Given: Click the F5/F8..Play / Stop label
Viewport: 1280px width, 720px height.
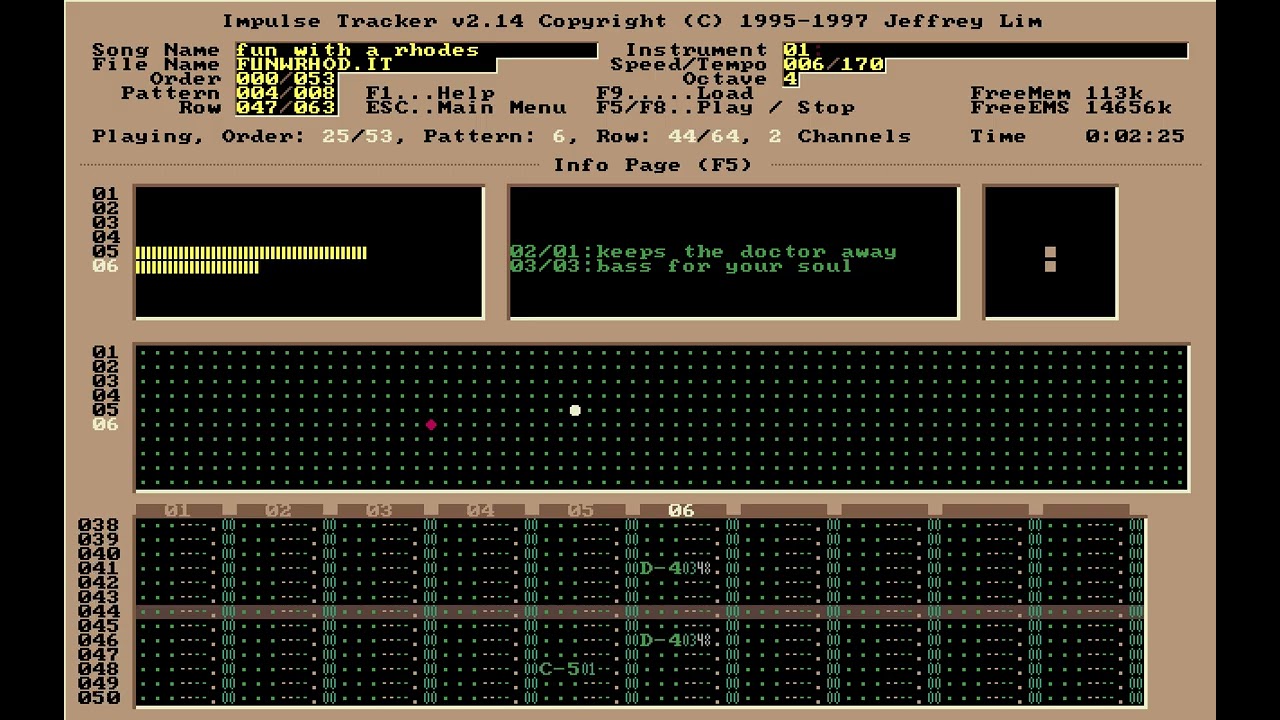Looking at the screenshot, I should [x=726, y=108].
